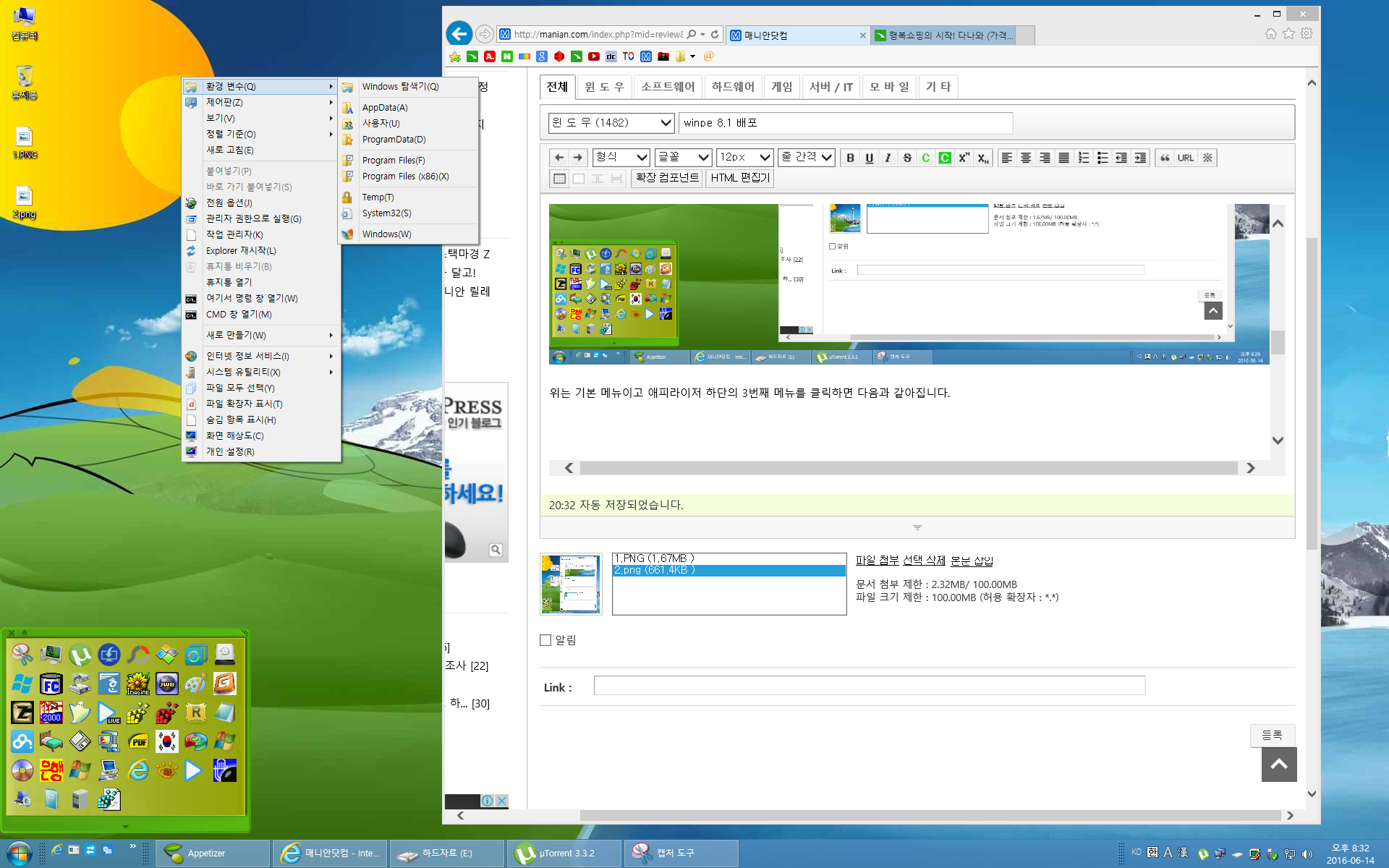1389x868 pixels.
Task: Open the 형식 format dropdown
Action: 621,157
